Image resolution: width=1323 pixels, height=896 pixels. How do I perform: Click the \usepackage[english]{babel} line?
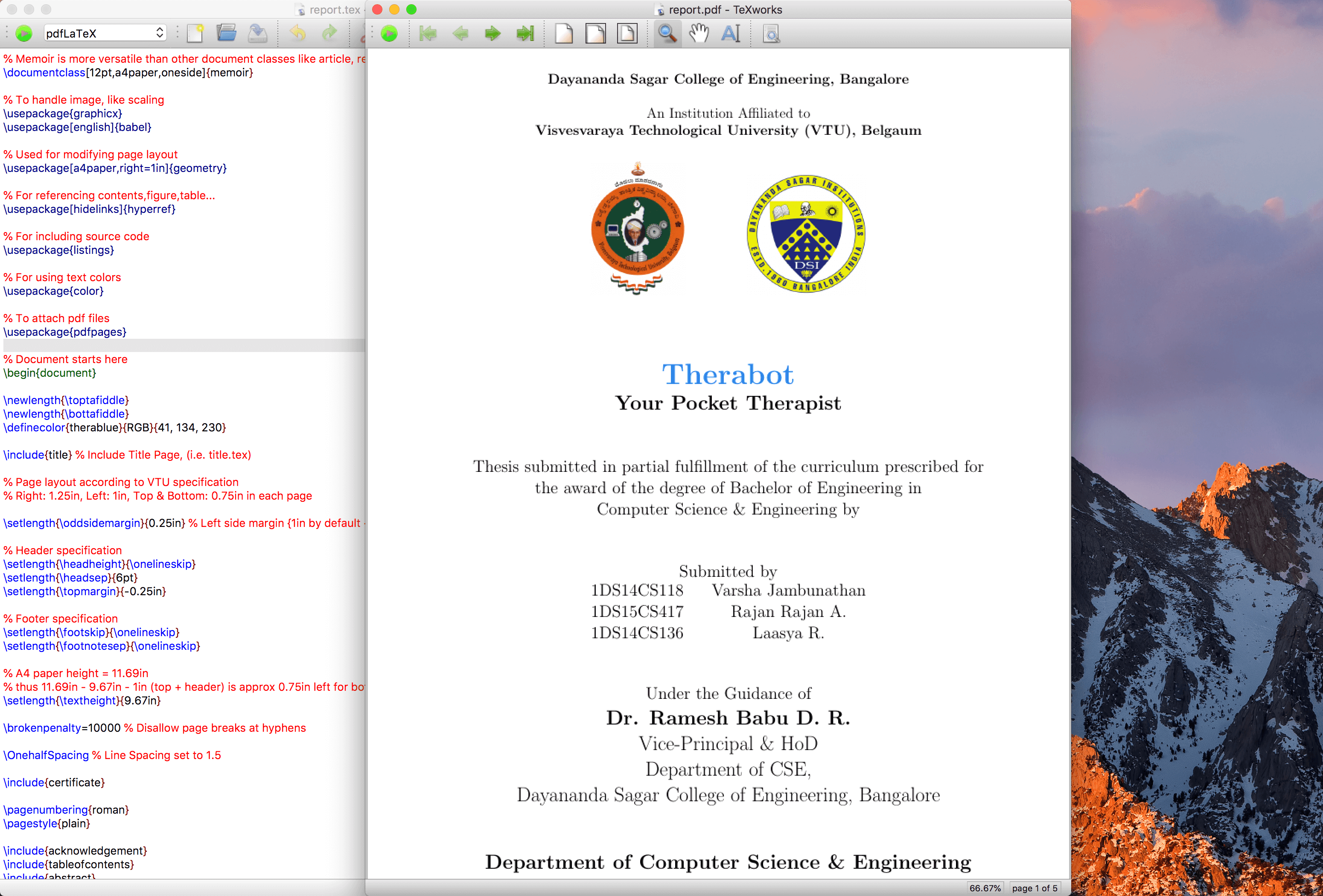(77, 127)
